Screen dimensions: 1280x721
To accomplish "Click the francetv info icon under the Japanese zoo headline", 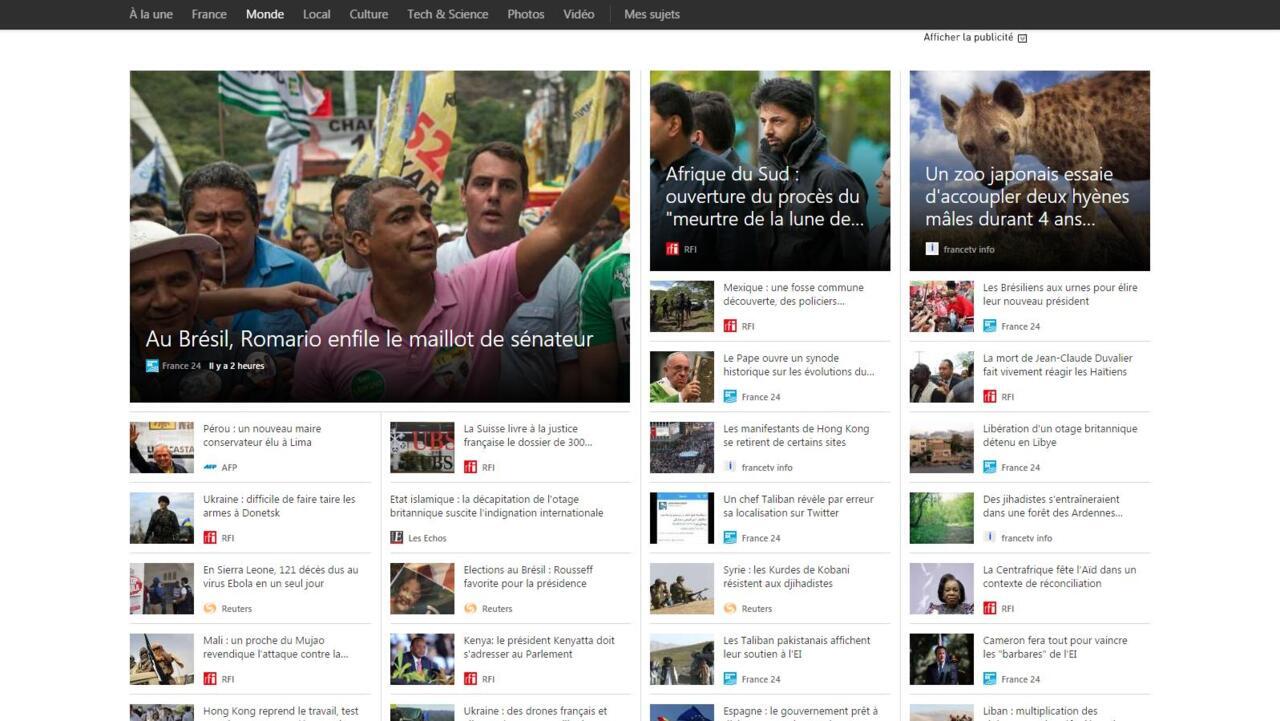I will pos(933,249).
